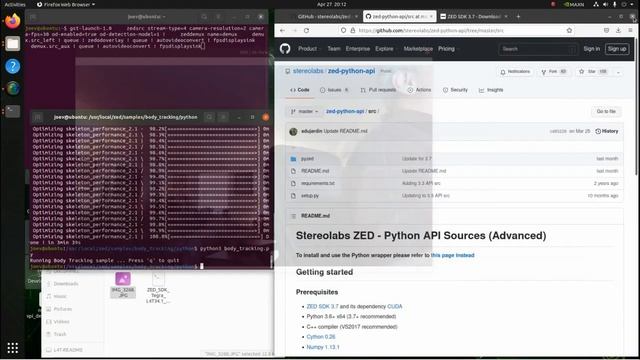Expand the Product menu on GitHub header

tap(309, 49)
